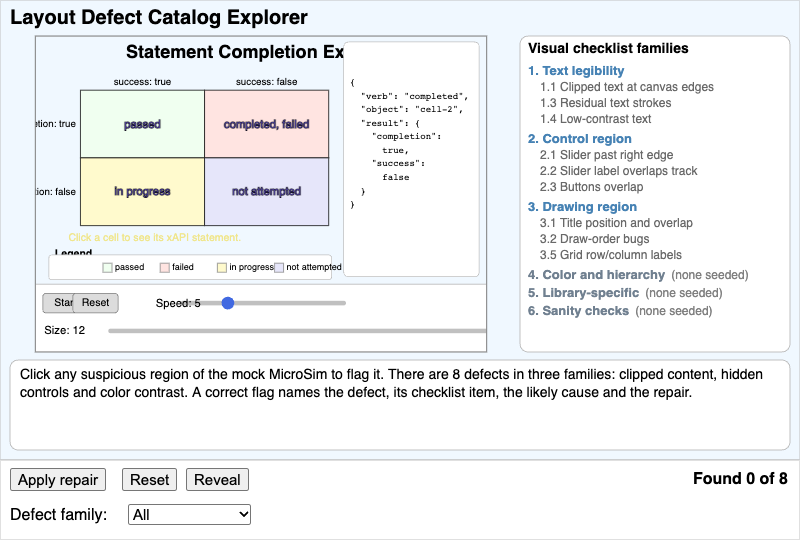Select '2.1 Slider past right edge'

(607, 155)
